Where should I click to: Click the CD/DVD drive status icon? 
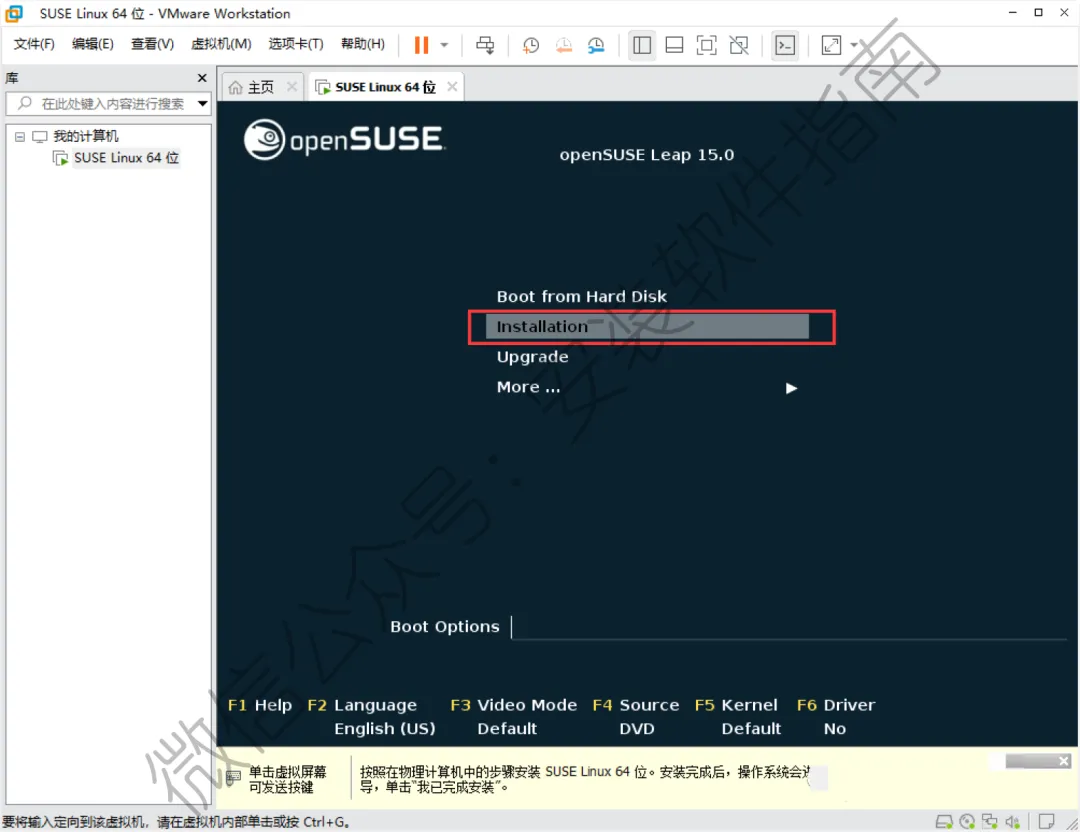(x=967, y=822)
